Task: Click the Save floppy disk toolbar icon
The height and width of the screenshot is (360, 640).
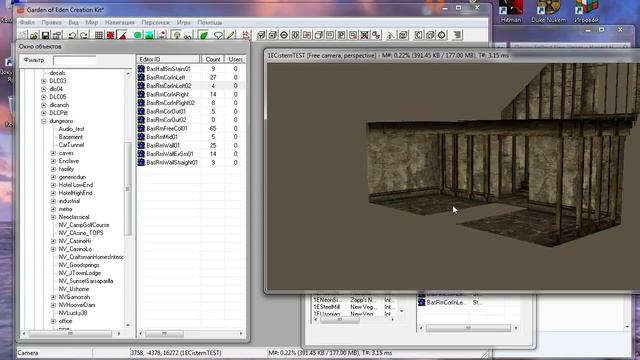Action: 45,35
